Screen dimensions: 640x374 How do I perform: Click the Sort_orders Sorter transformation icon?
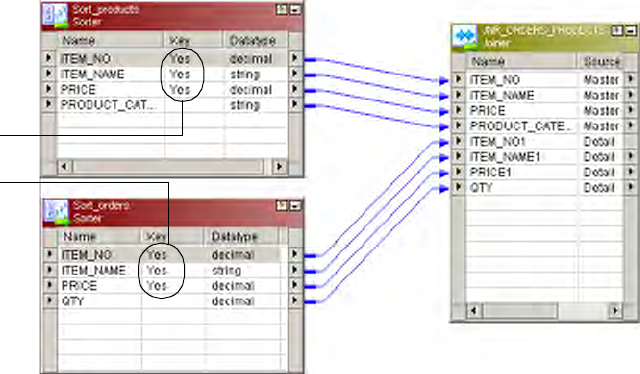(x=55, y=212)
